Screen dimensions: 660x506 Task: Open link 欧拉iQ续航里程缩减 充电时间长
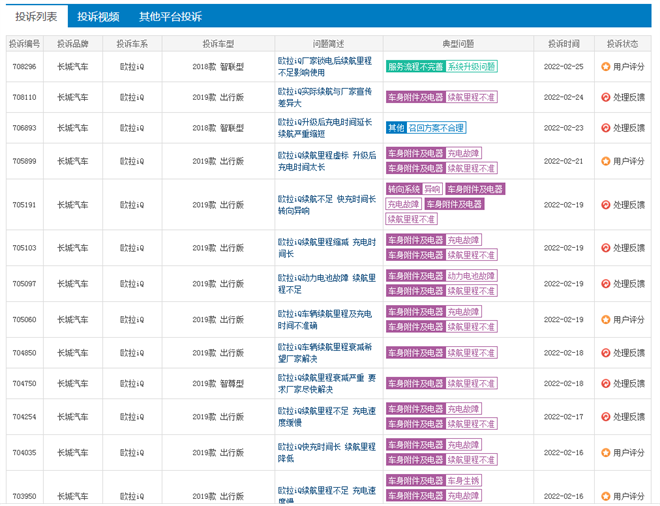327,248
